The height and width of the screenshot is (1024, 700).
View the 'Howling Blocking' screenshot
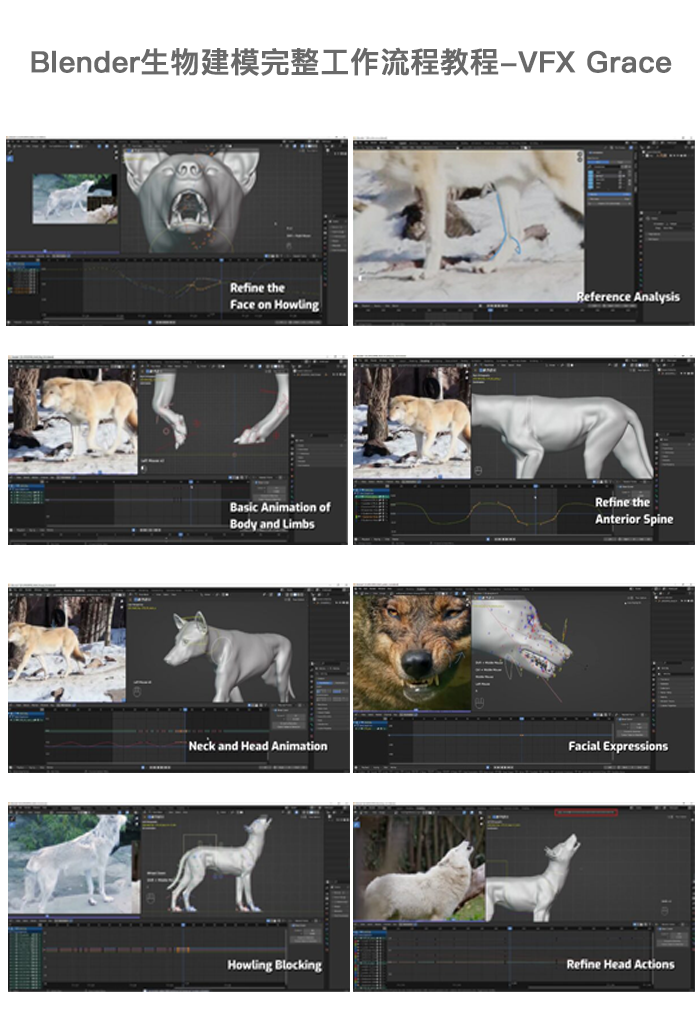pos(178,898)
